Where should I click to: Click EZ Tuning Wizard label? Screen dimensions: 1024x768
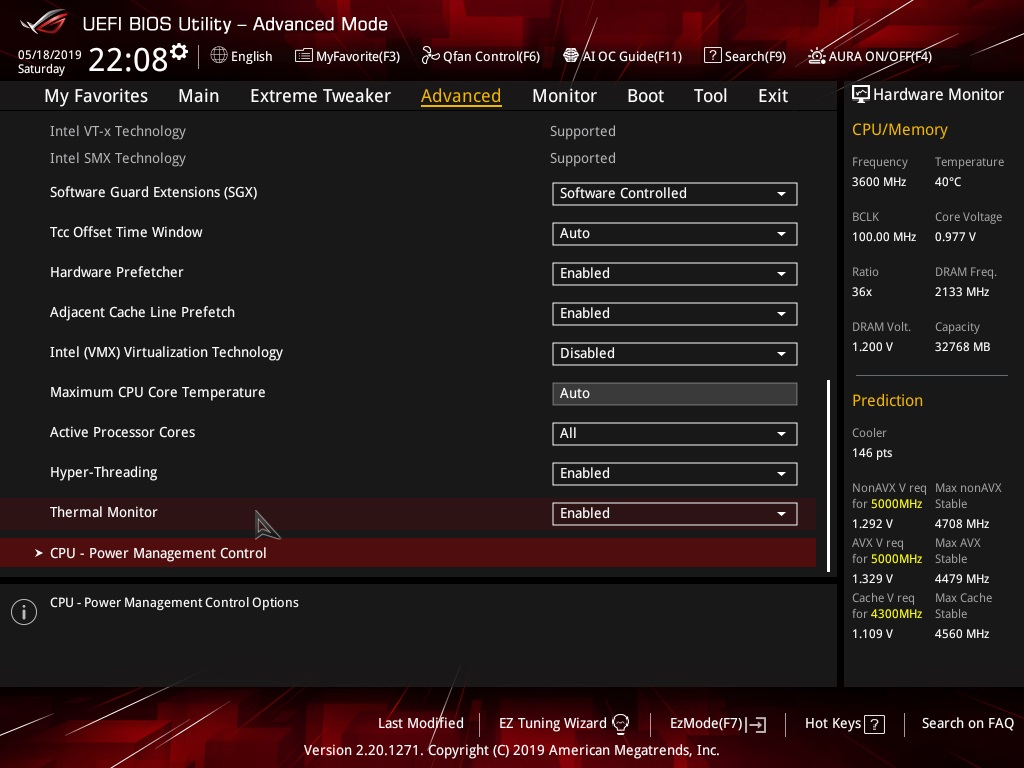point(552,723)
